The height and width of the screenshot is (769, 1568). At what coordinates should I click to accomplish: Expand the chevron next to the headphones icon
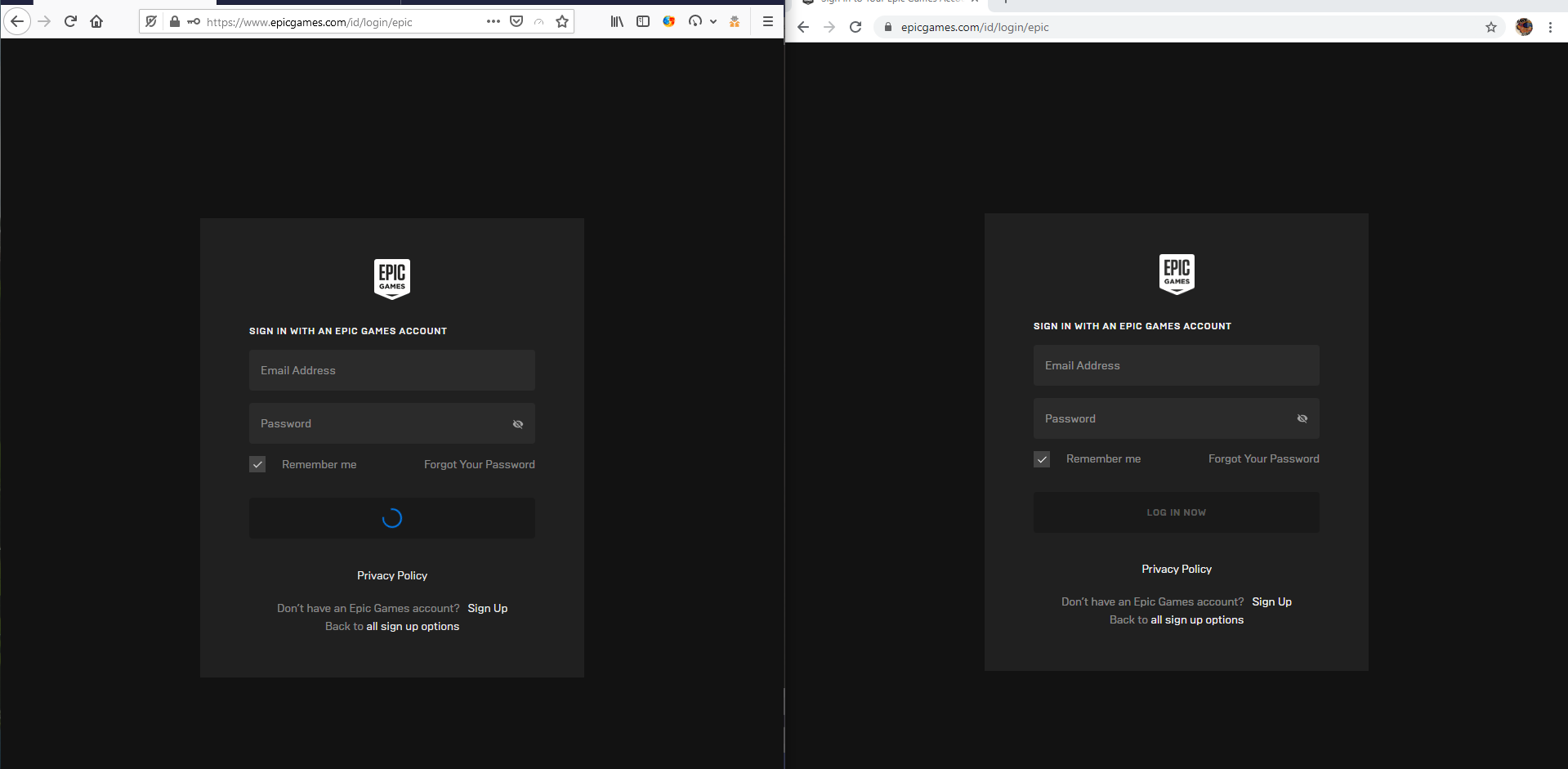(x=712, y=21)
